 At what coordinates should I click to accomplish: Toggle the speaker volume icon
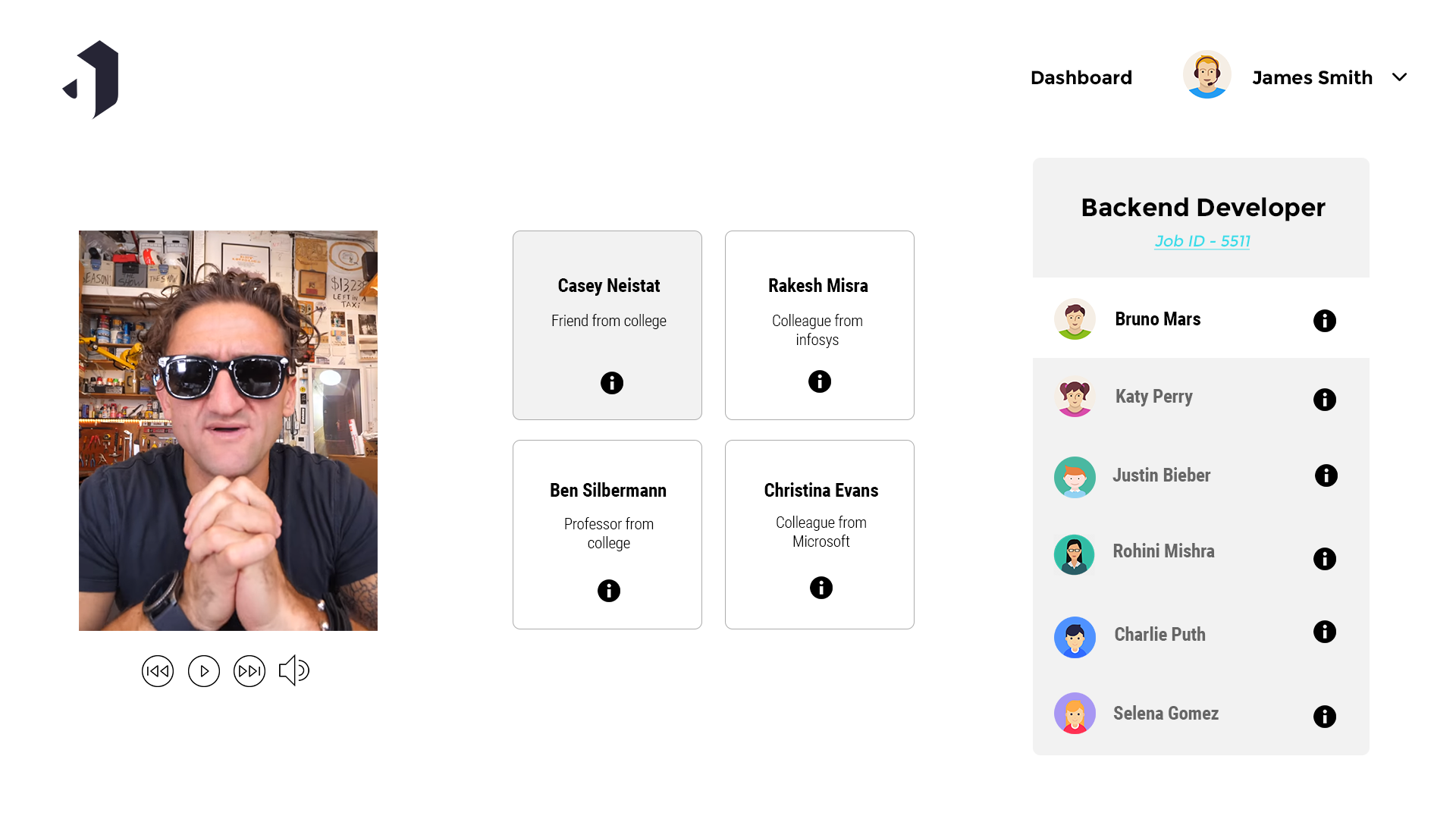point(294,670)
